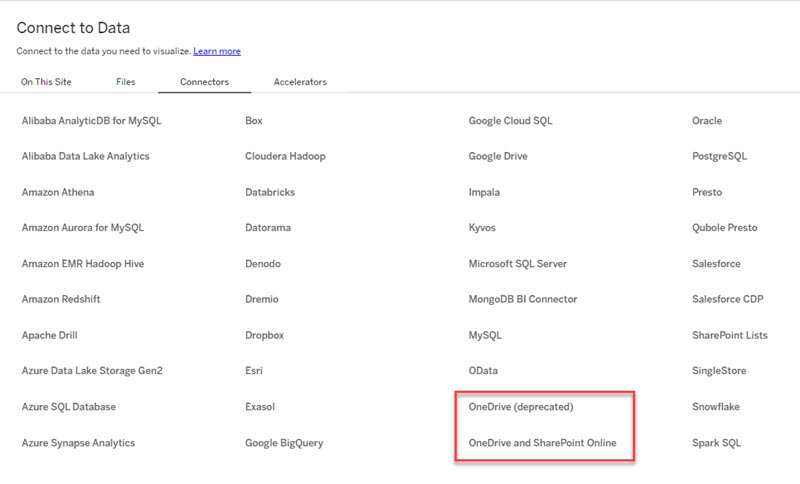Pick the MongoDB BI Connector
Viewport: 800px width, 484px height.
(x=523, y=299)
